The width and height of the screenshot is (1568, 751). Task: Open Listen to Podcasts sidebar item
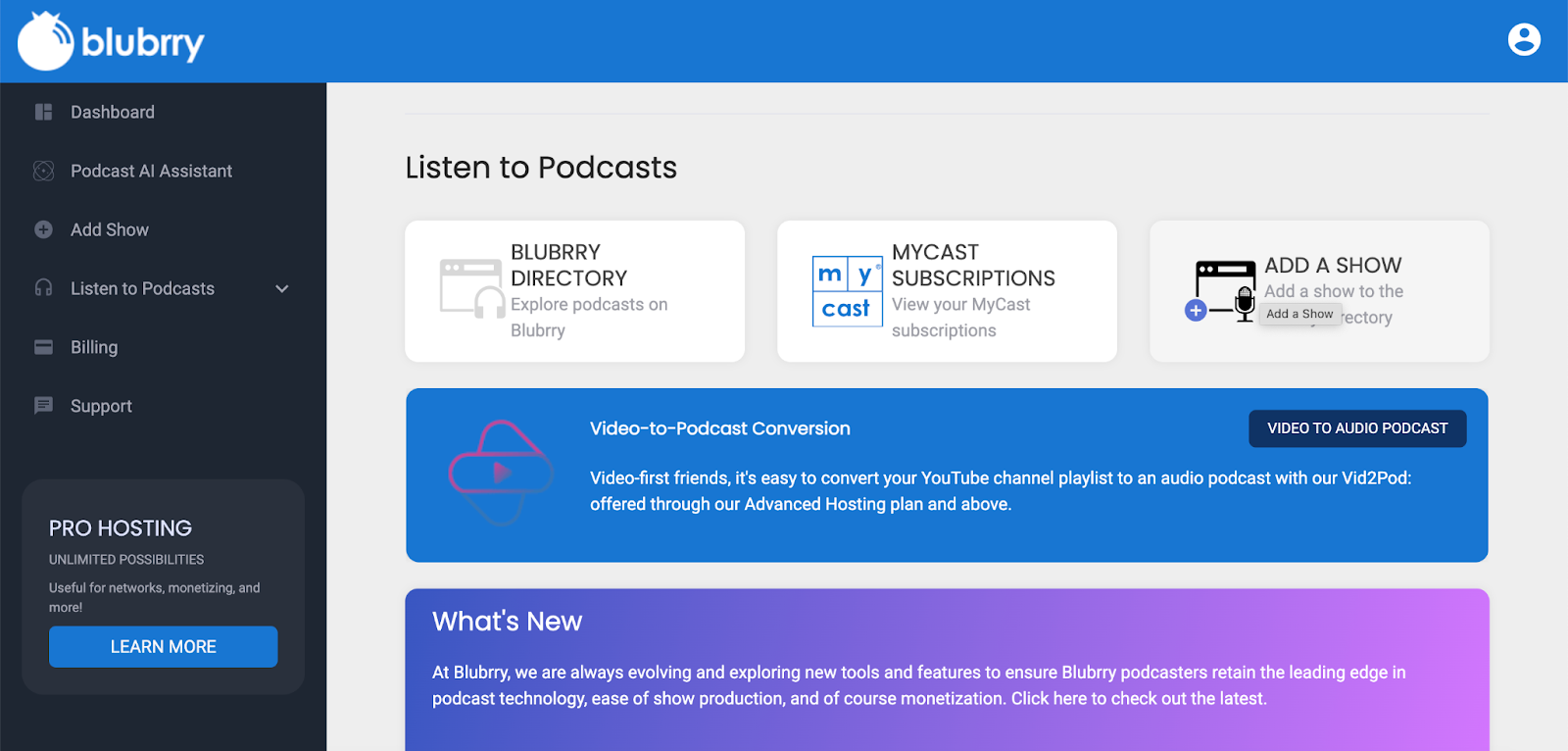coord(142,288)
